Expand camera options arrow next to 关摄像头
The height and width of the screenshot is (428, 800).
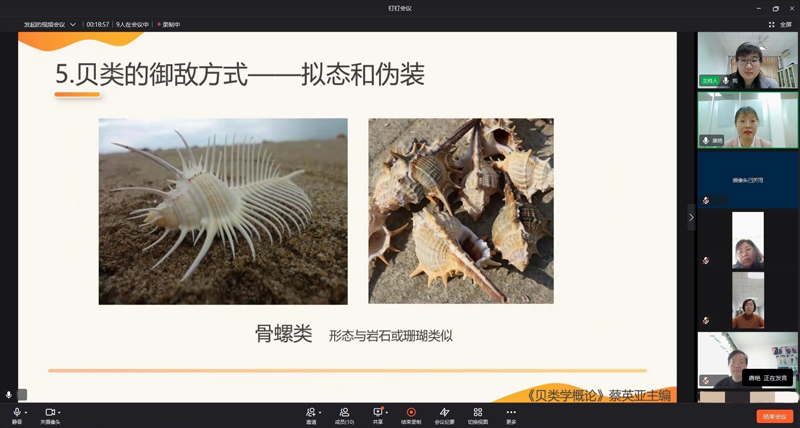(60, 412)
